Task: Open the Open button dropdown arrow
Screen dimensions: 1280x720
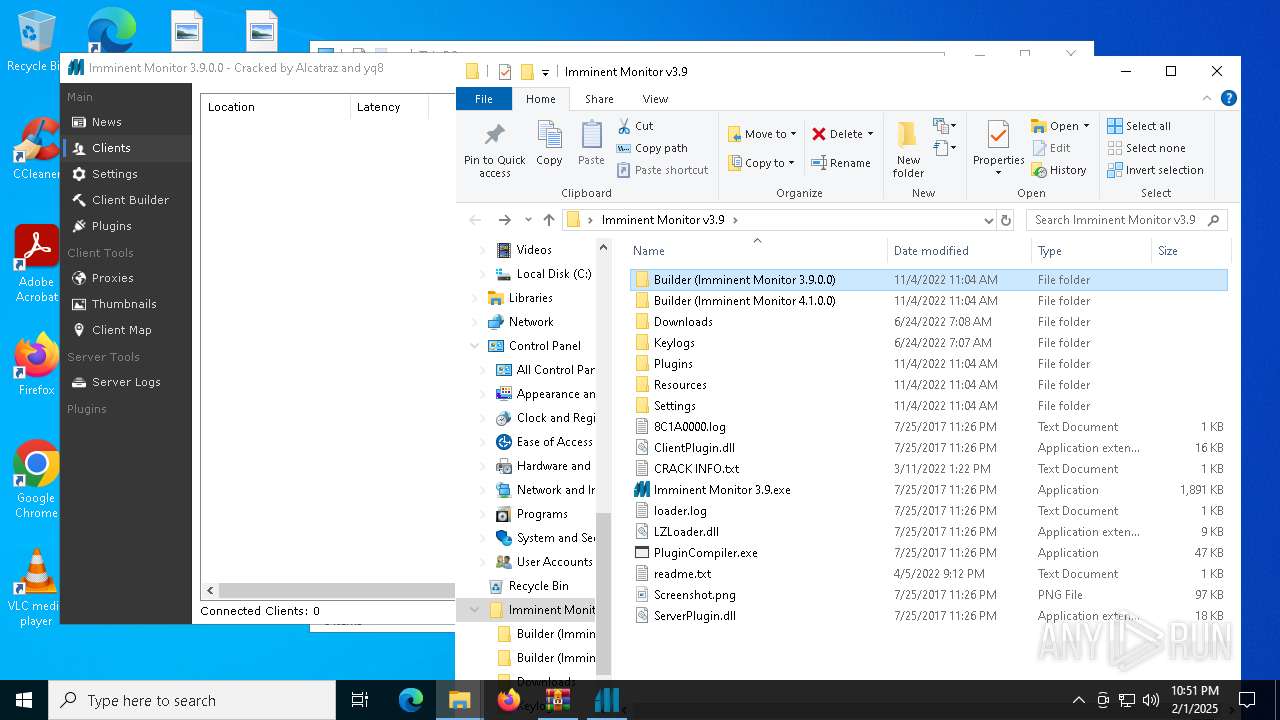Action: tap(1086, 126)
